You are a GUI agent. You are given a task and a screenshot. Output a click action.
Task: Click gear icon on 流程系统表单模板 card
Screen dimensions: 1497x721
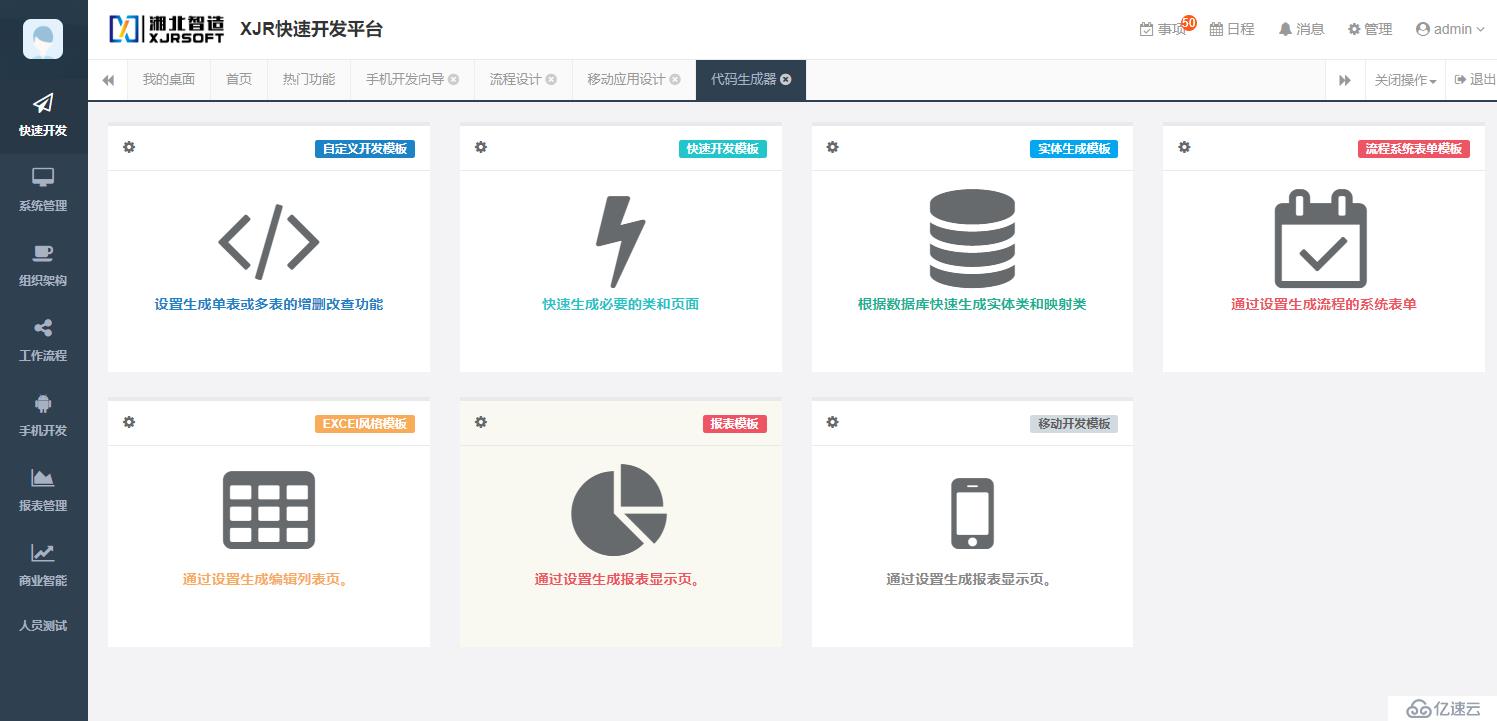[x=1184, y=147]
